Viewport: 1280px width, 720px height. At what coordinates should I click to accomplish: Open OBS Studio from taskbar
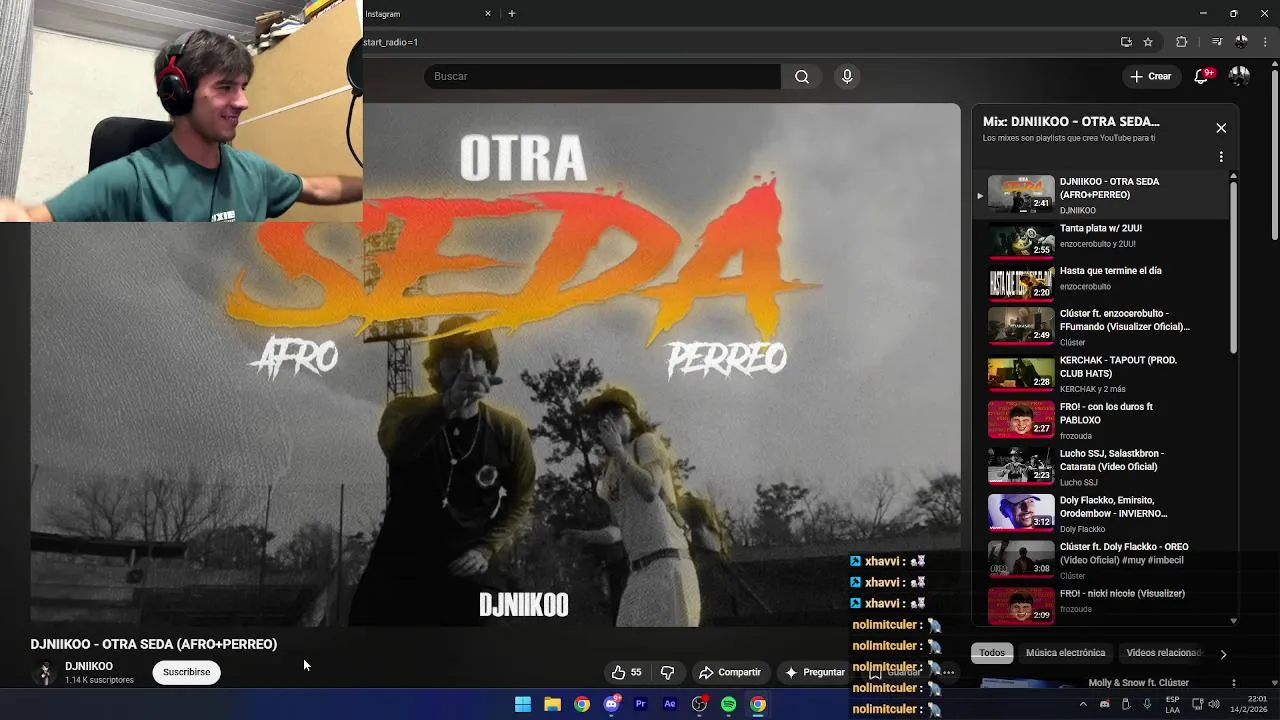pyautogui.click(x=699, y=704)
